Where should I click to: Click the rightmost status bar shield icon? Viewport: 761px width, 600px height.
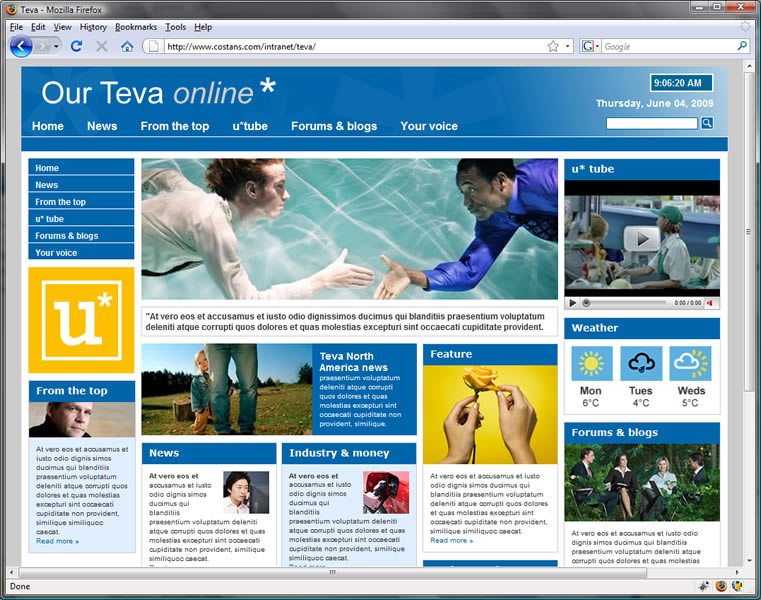(x=737, y=586)
